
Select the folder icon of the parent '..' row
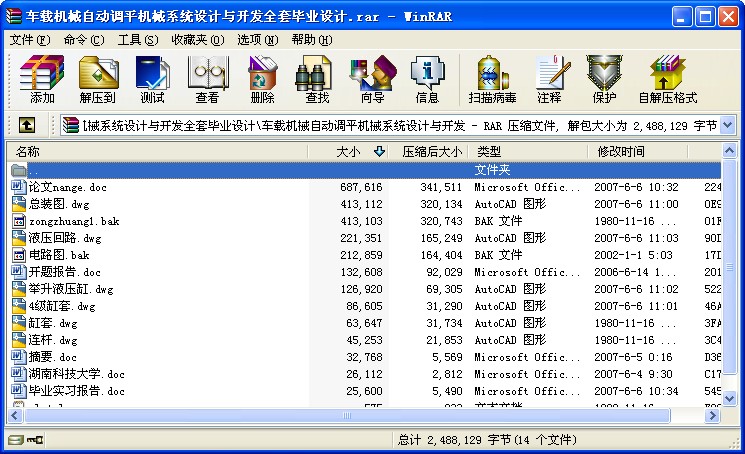pos(19,170)
